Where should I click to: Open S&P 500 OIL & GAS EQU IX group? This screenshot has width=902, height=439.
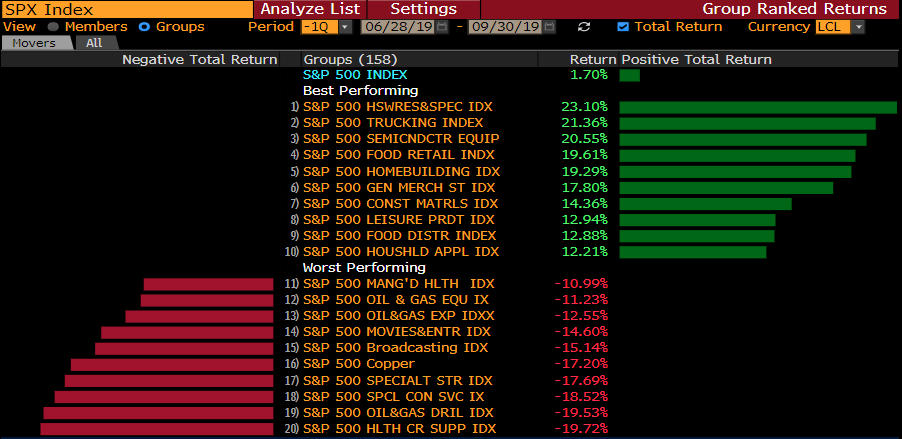coord(396,300)
